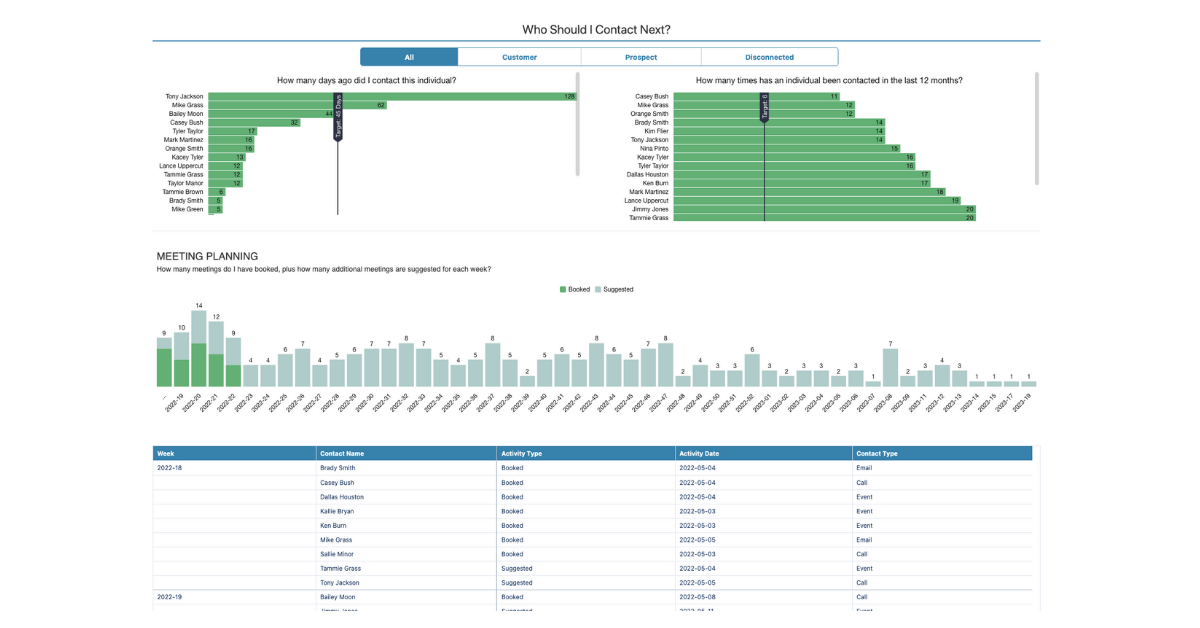Switch to the Prospect tab
The image size is (1200, 628).
[641, 57]
